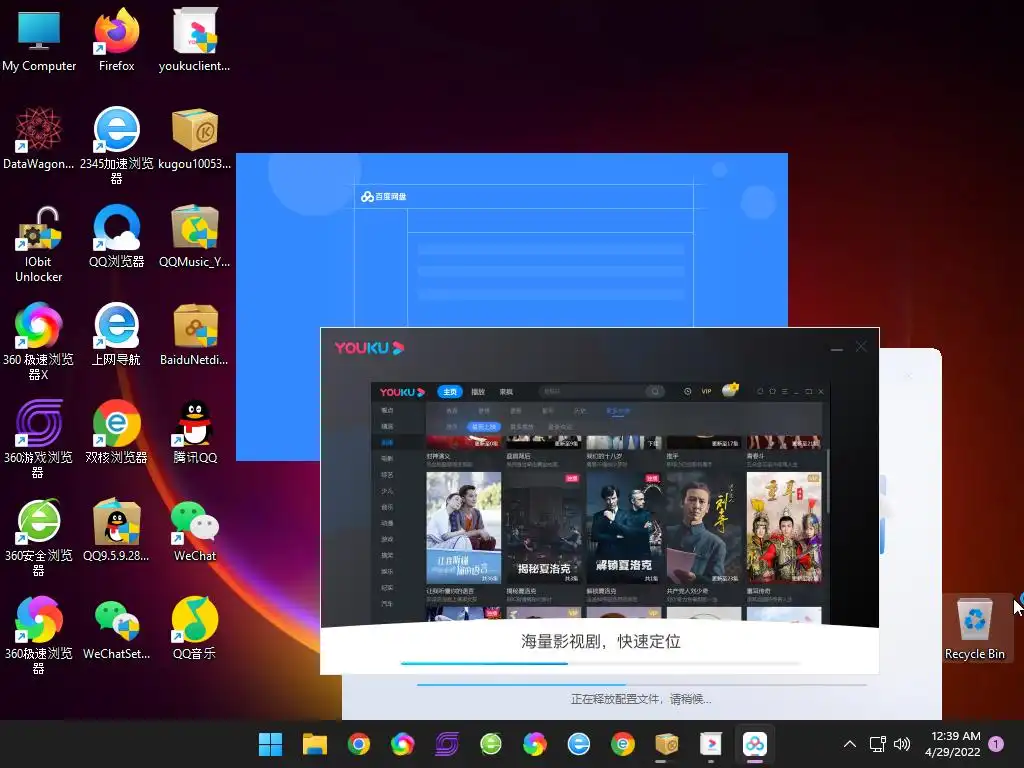The height and width of the screenshot is (768, 1024).
Task: Select the youkuclient installer desktop icon
Action: [194, 40]
